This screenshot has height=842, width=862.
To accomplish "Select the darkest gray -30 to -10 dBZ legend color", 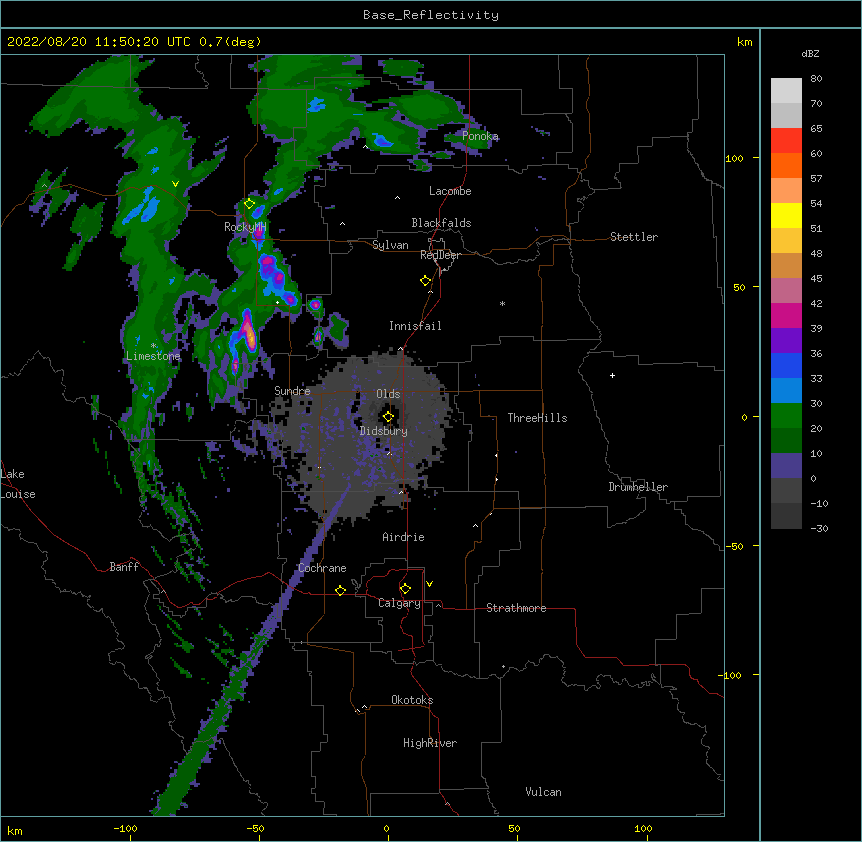I will [786, 516].
